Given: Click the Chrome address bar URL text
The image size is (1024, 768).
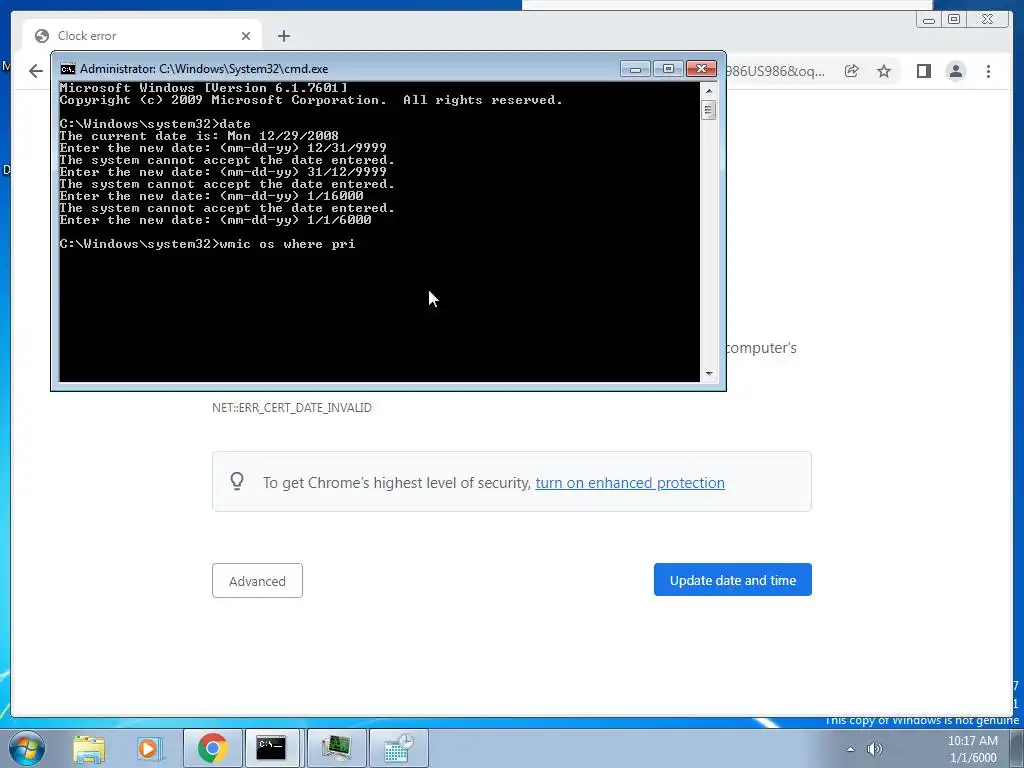Looking at the screenshot, I should 775,71.
